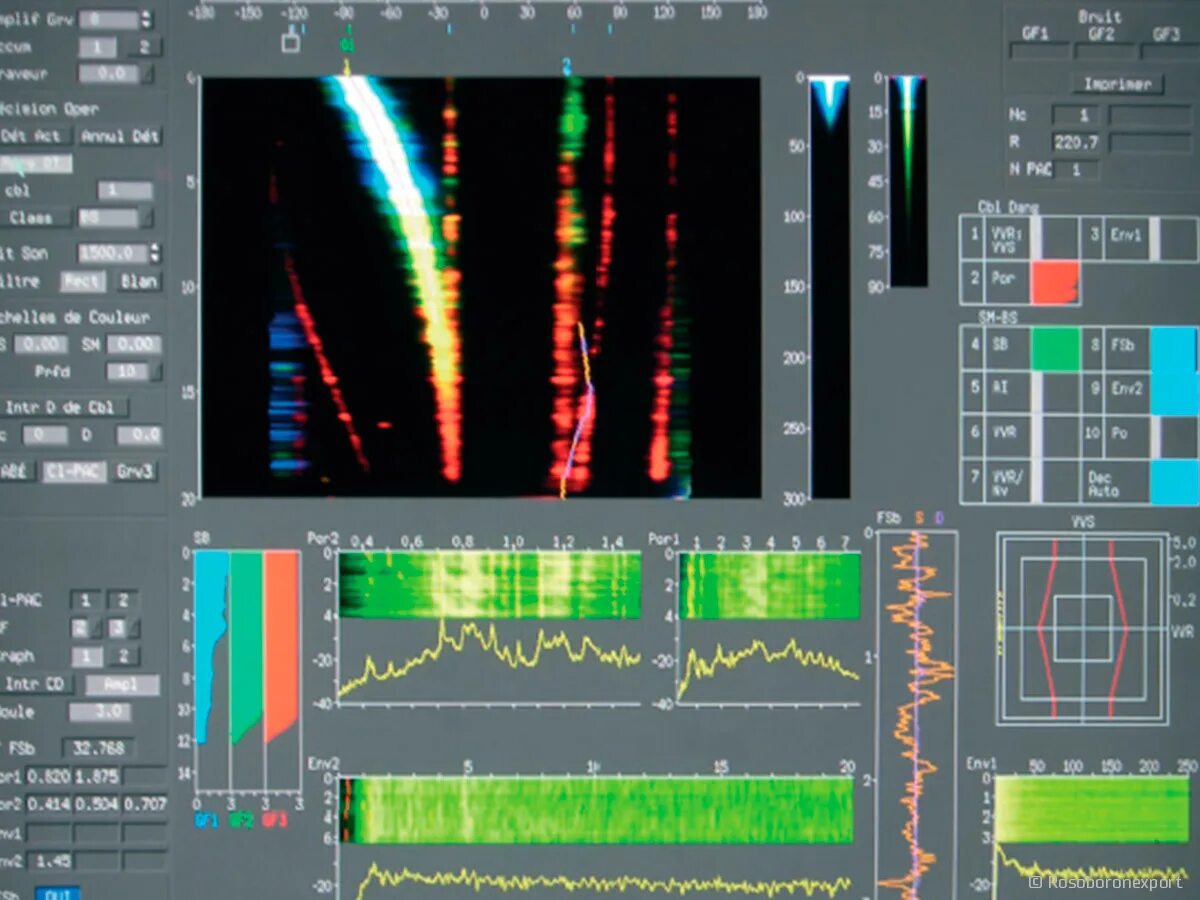Image resolution: width=1200 pixels, height=900 pixels.
Task: Select track marker 2 above the waterfall
Action: 566,66
